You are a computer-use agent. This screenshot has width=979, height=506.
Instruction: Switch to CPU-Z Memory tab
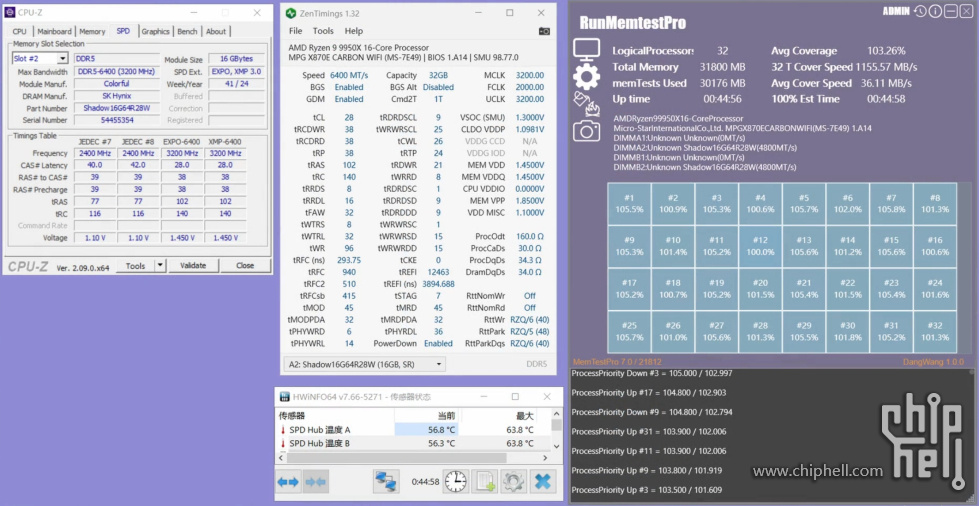tap(92, 31)
